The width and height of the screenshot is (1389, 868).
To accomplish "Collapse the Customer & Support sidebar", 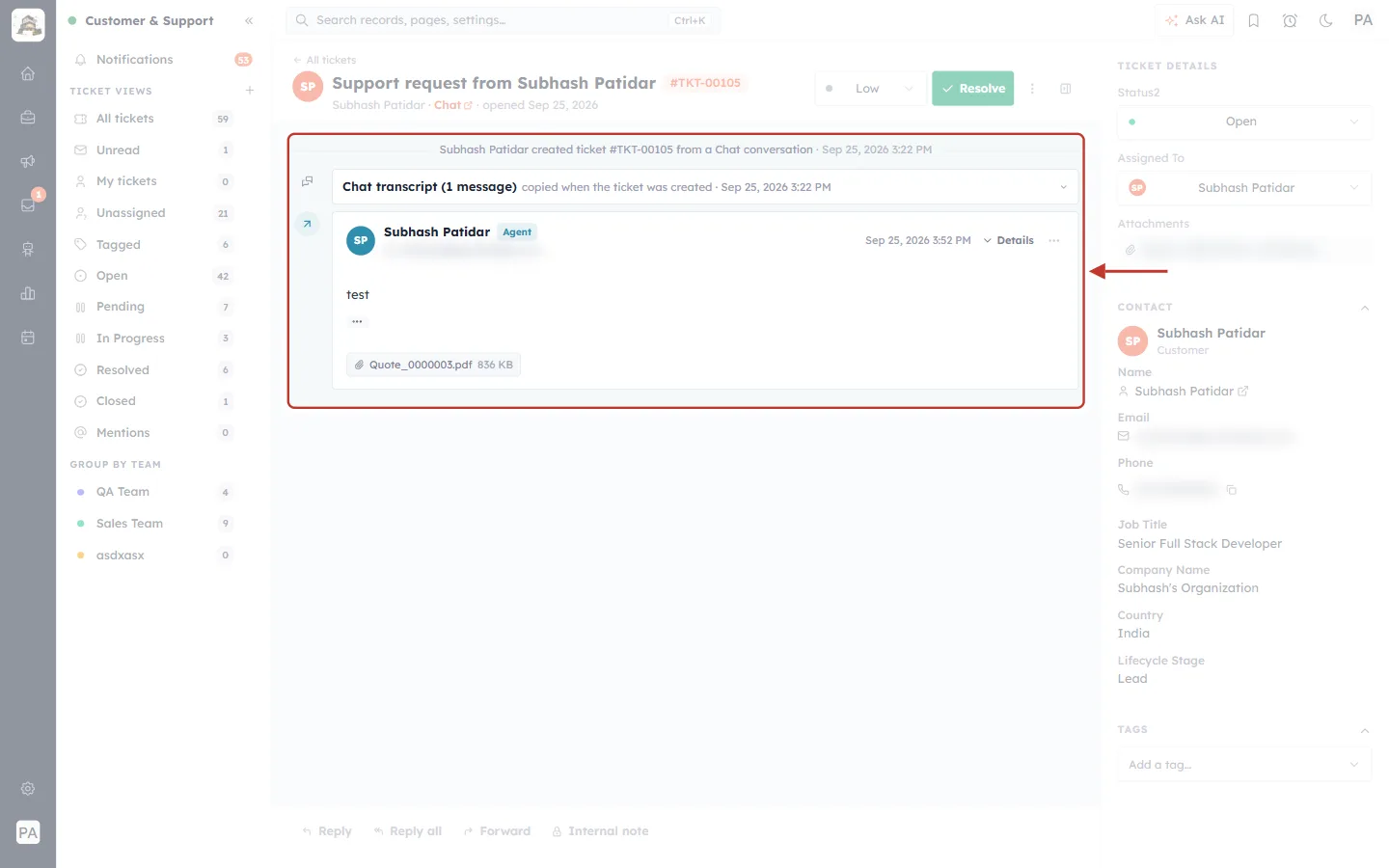I will click(249, 20).
